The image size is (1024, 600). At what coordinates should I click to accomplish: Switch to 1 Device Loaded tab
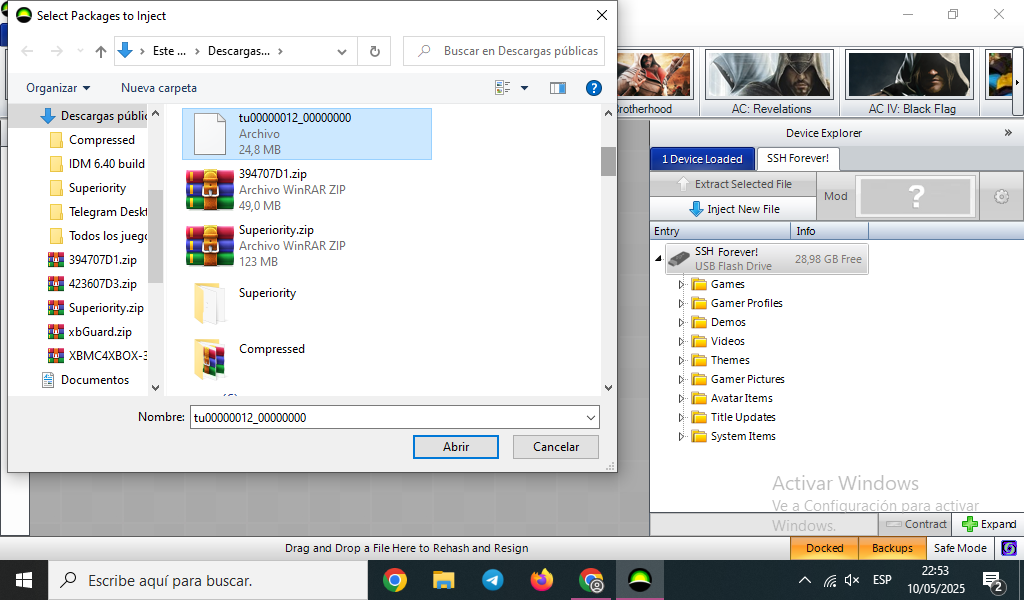(x=702, y=159)
